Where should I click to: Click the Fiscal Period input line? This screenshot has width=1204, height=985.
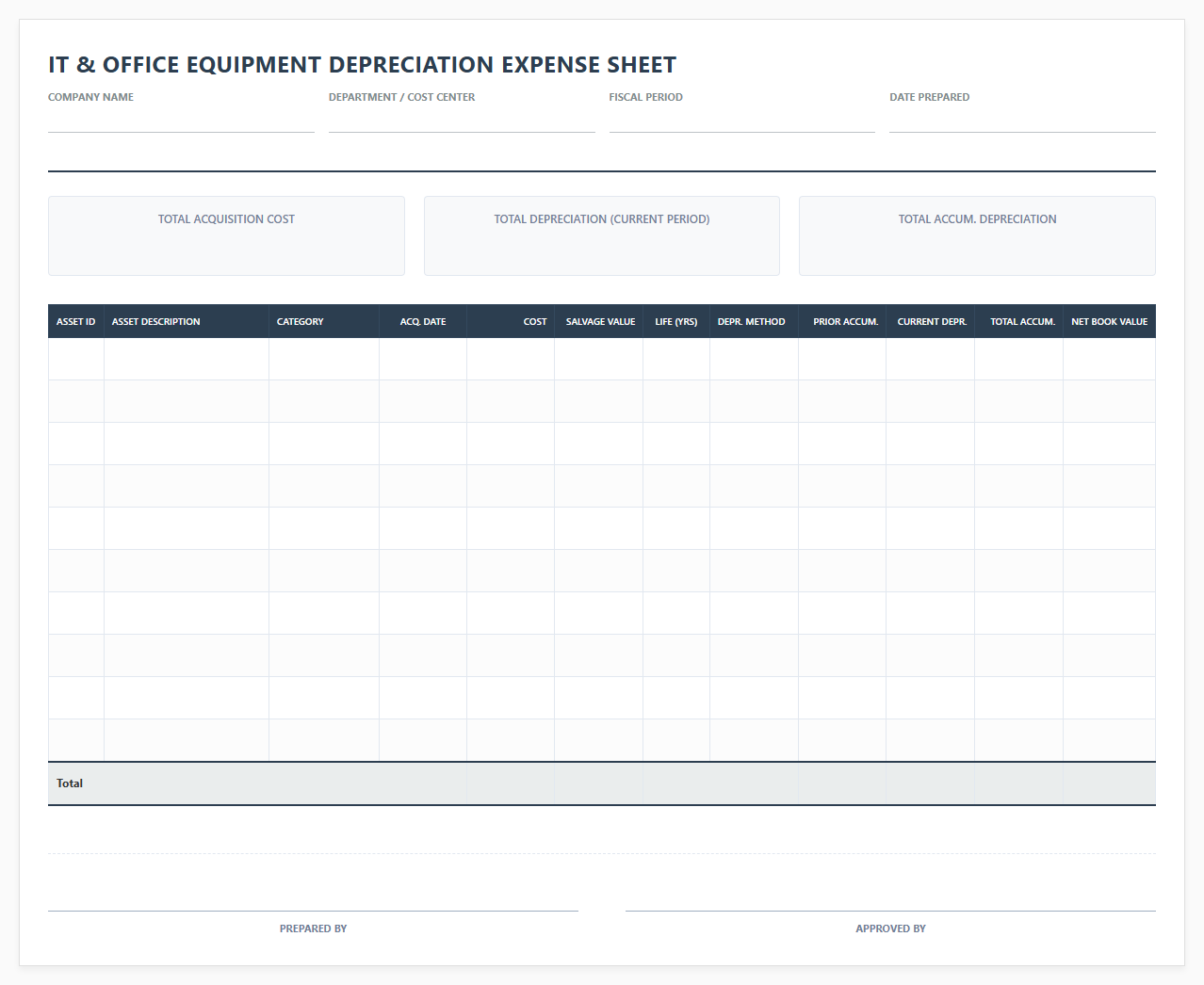click(x=742, y=121)
